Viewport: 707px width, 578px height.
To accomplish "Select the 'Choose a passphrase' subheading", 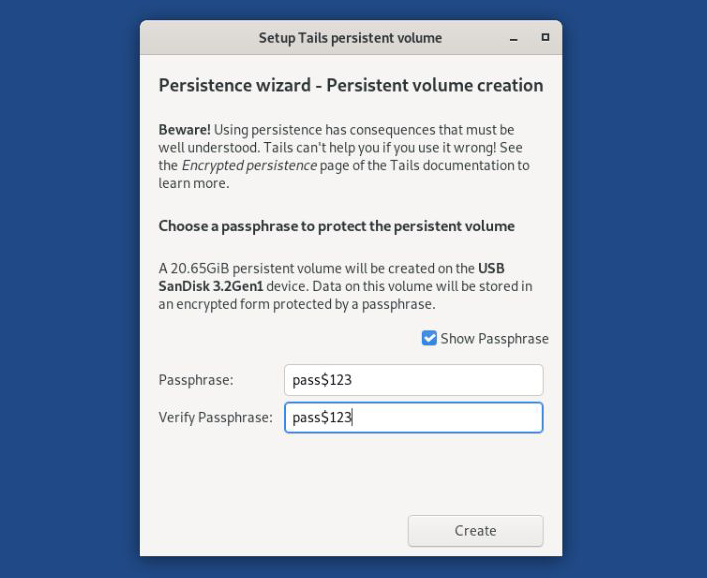I will pyautogui.click(x=336, y=226).
